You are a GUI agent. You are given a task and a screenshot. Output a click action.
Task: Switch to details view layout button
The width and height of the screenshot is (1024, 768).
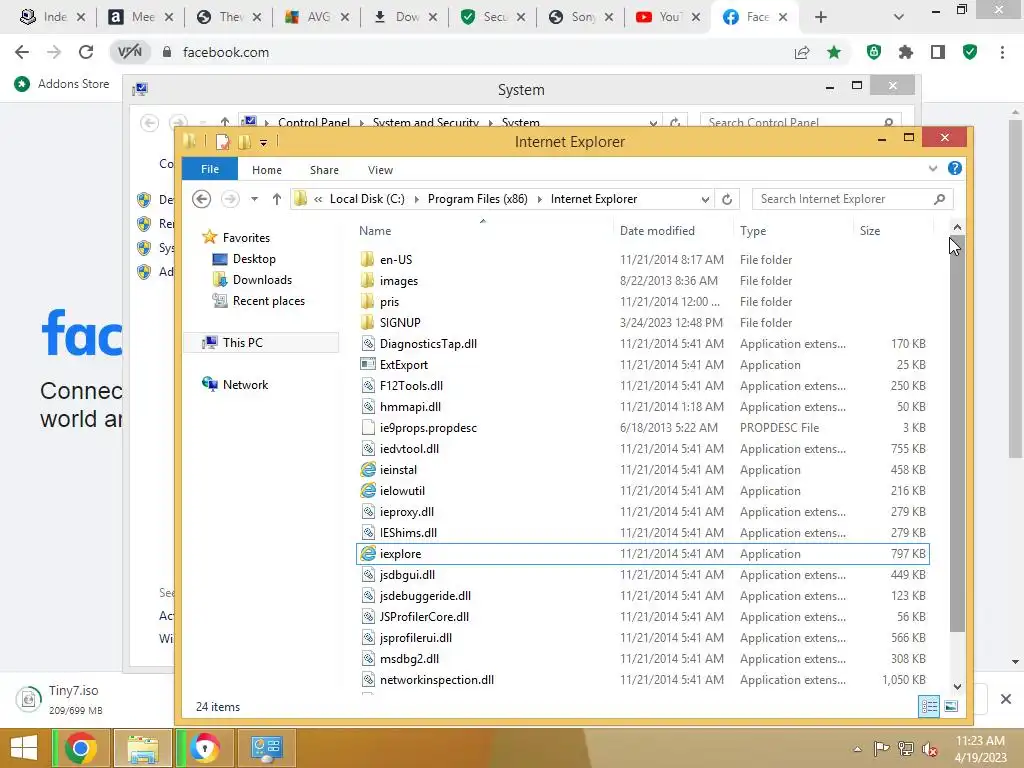[x=929, y=706]
